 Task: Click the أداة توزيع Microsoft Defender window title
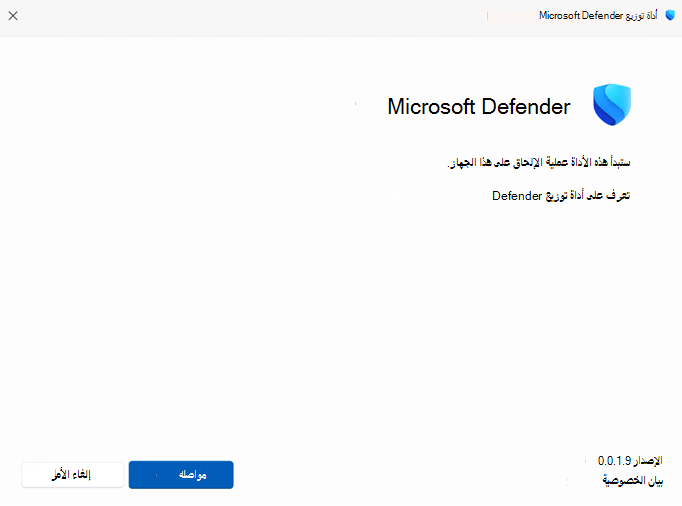point(598,16)
